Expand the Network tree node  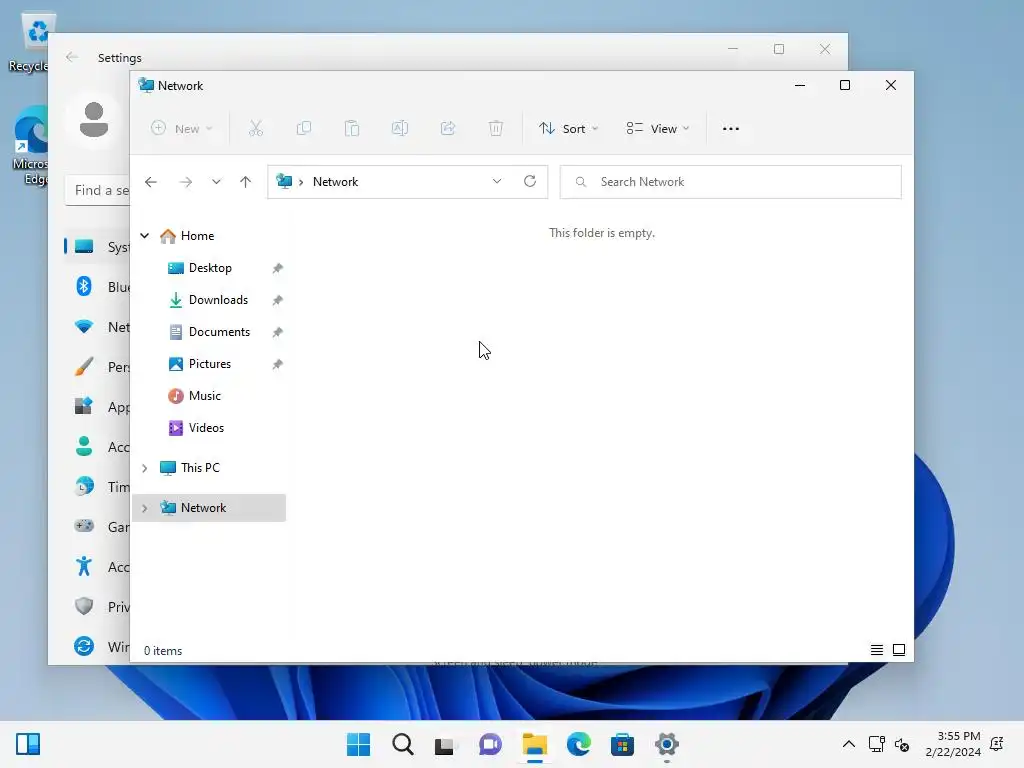pyautogui.click(x=145, y=508)
